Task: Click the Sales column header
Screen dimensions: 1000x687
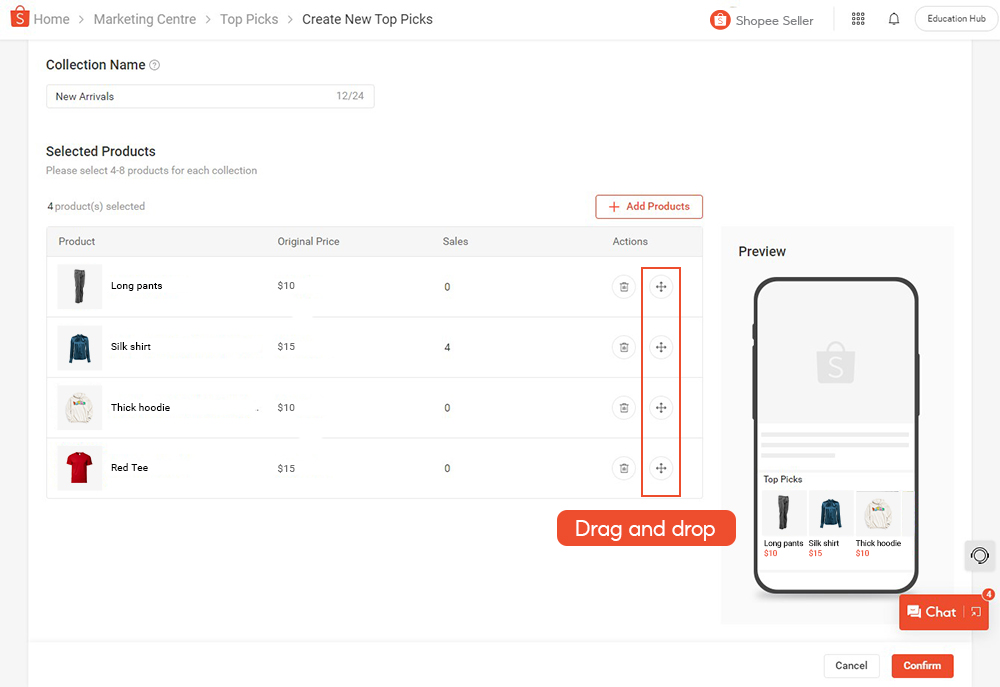Action: pyautogui.click(x=455, y=242)
